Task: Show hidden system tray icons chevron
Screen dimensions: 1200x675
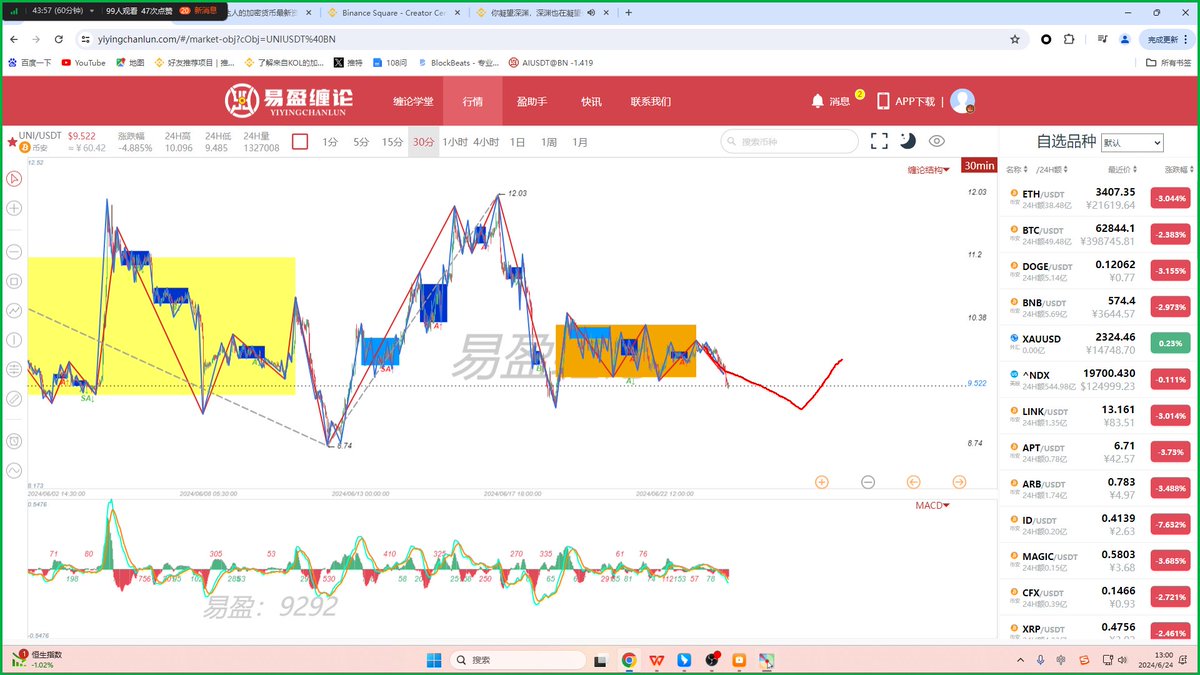Action: click(x=1021, y=660)
